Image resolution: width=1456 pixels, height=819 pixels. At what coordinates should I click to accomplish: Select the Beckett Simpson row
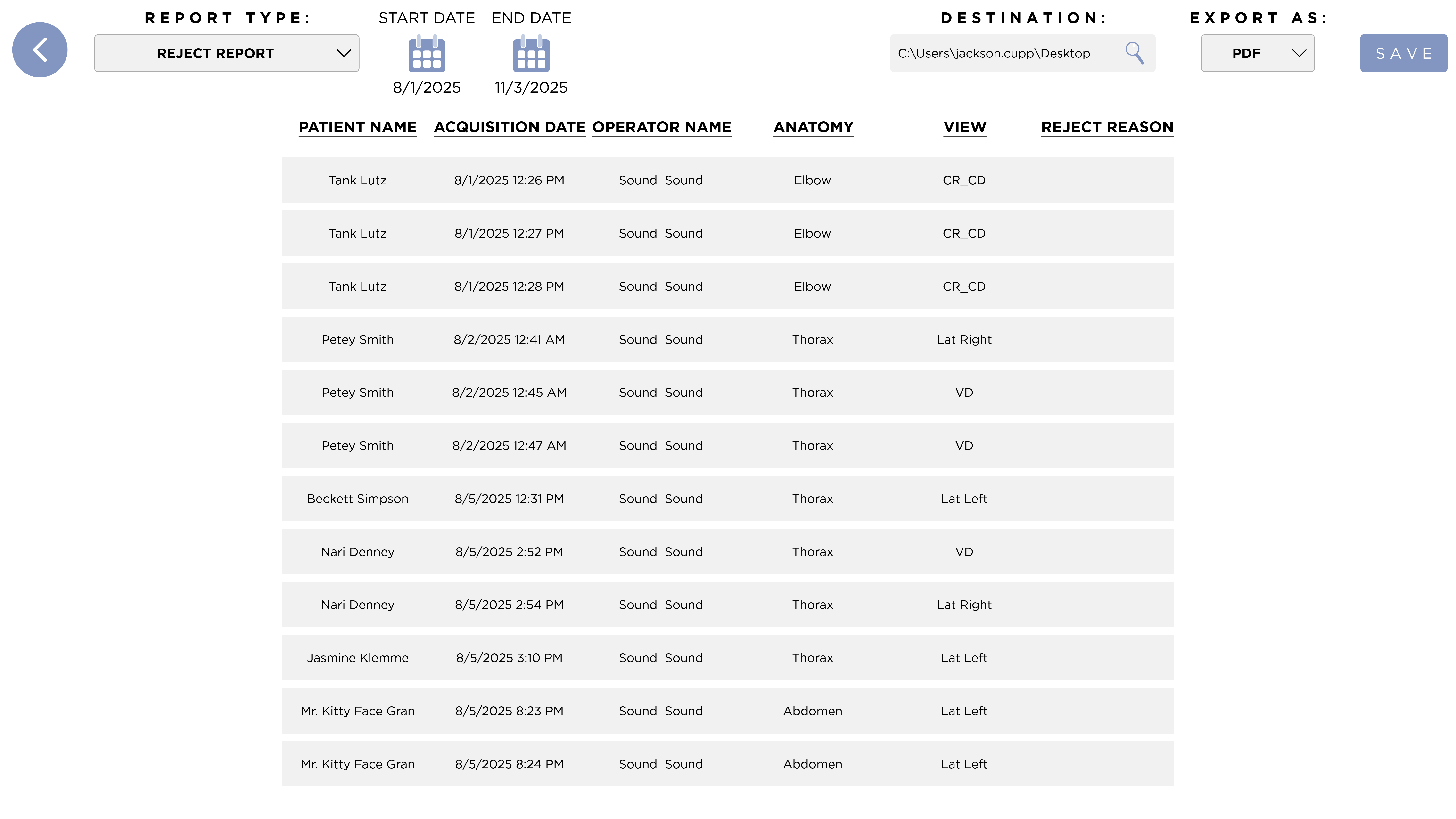(727, 499)
